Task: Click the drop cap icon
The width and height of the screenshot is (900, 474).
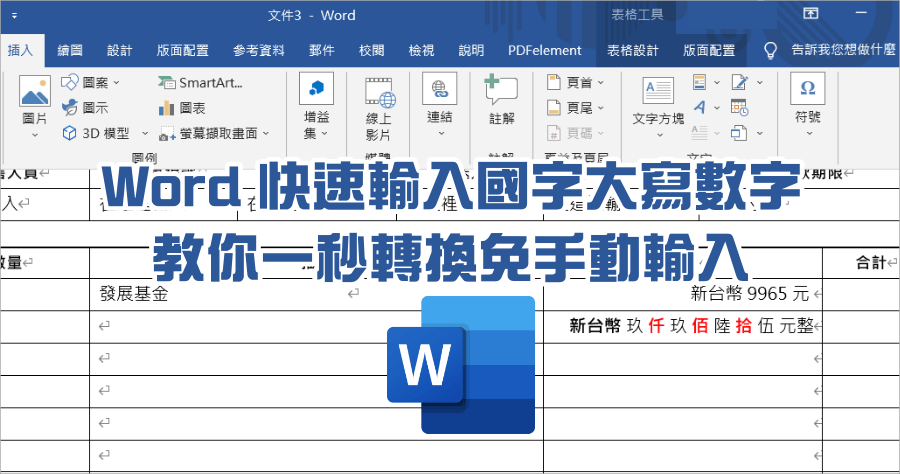Action: point(699,133)
